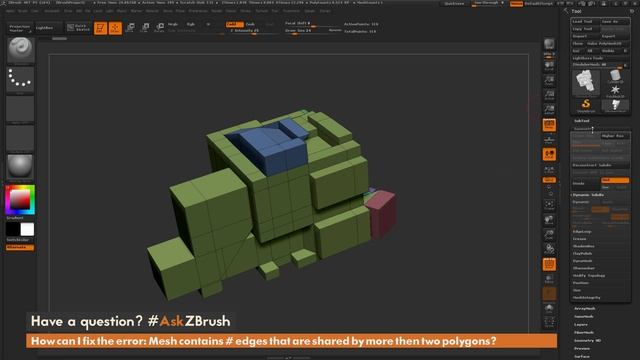The image size is (640, 360).
Task: Click the Scroll canvas icon on right shelf
Action: [x=549, y=66]
